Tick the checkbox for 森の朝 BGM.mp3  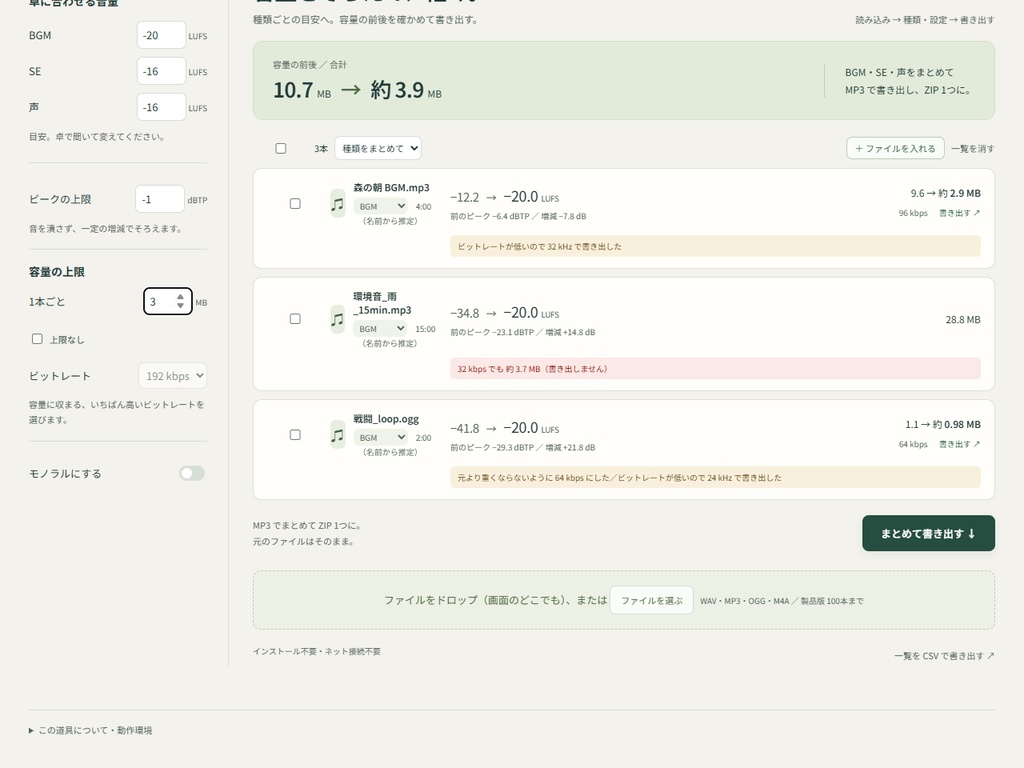pos(295,204)
